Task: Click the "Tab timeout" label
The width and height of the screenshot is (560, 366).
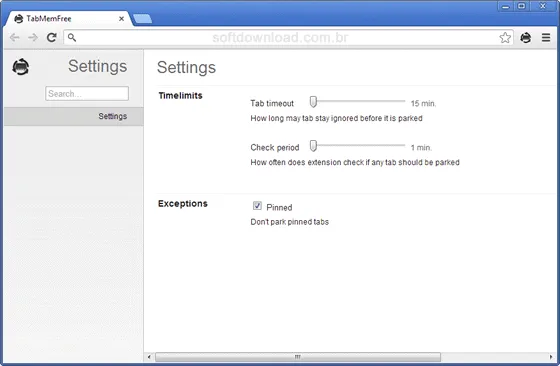Action: [272, 104]
